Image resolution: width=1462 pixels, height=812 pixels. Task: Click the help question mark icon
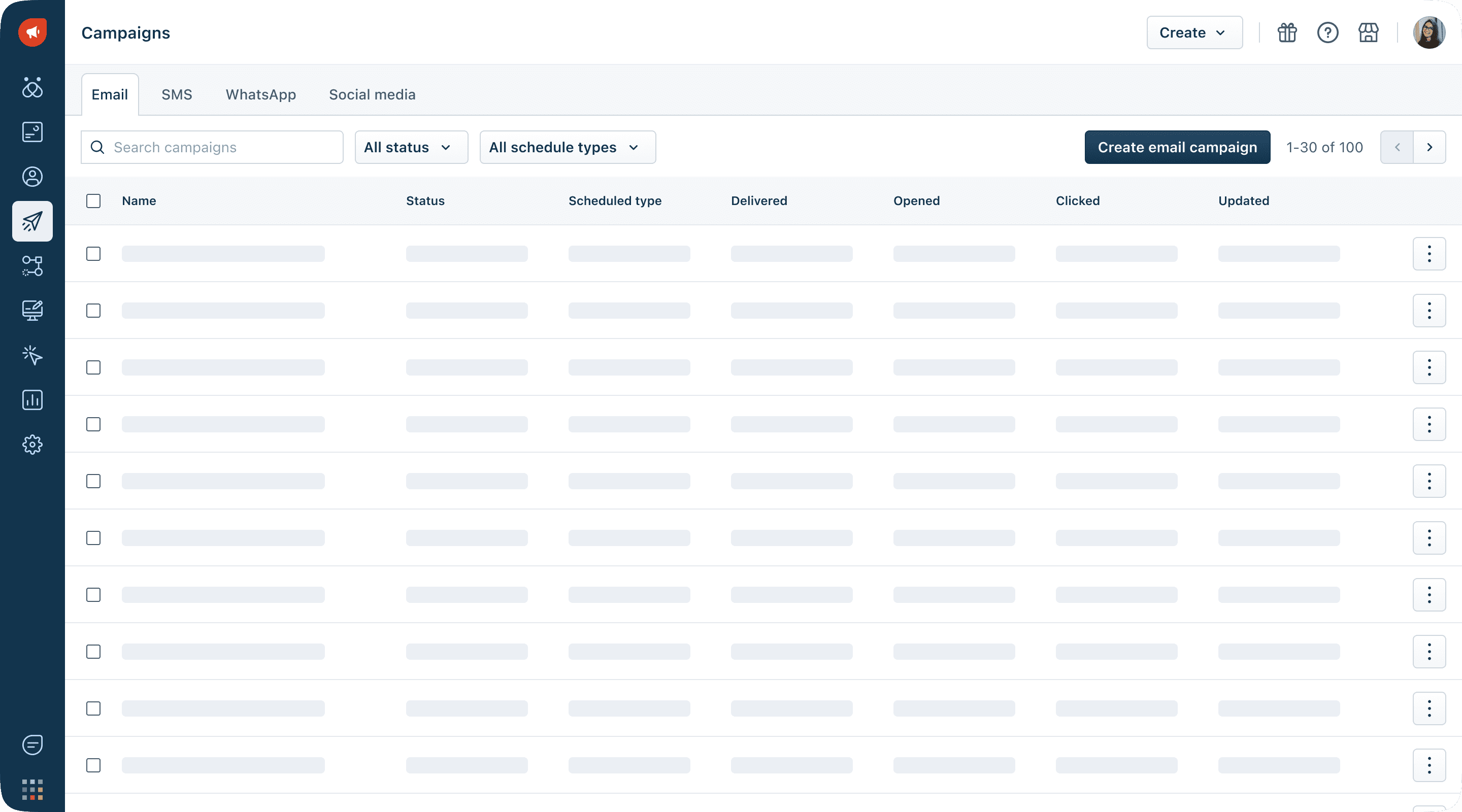(1327, 33)
